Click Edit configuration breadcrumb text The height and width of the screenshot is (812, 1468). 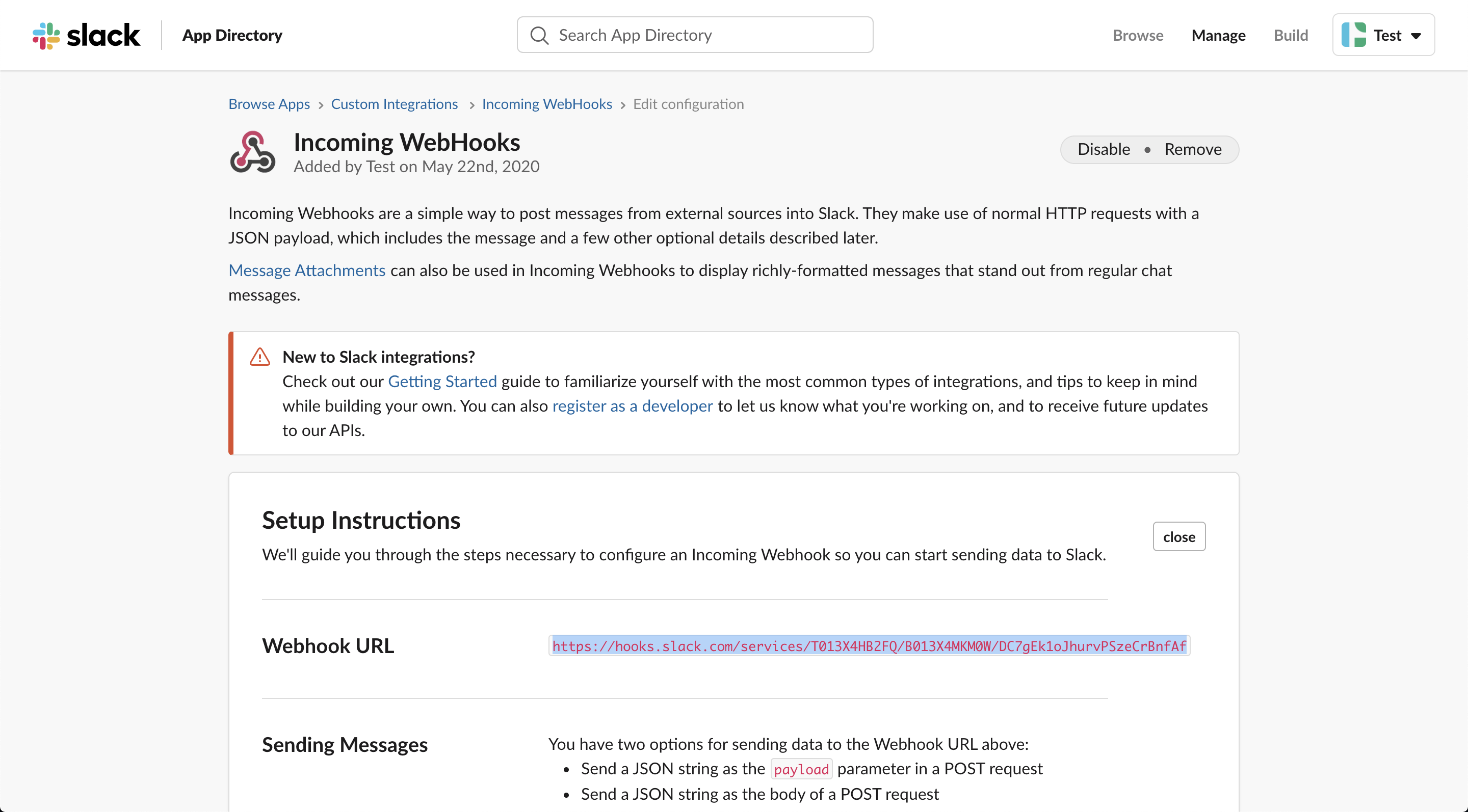point(689,103)
